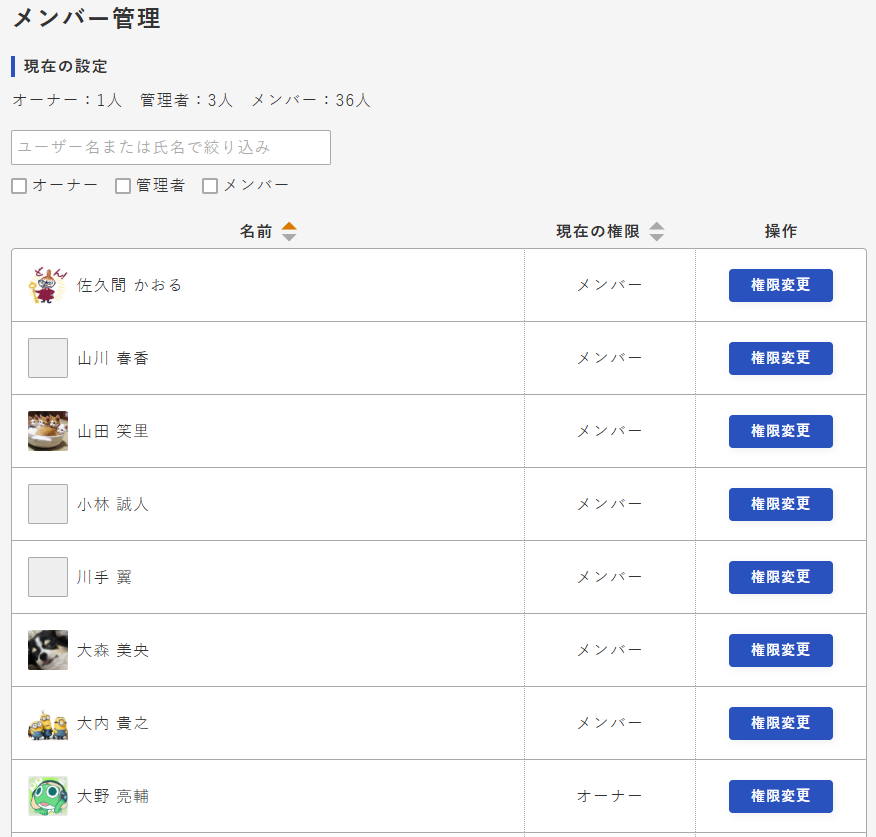This screenshot has height=837, width=876.
Task: Click 権限変更 for 大内 貴之
Action: point(780,724)
